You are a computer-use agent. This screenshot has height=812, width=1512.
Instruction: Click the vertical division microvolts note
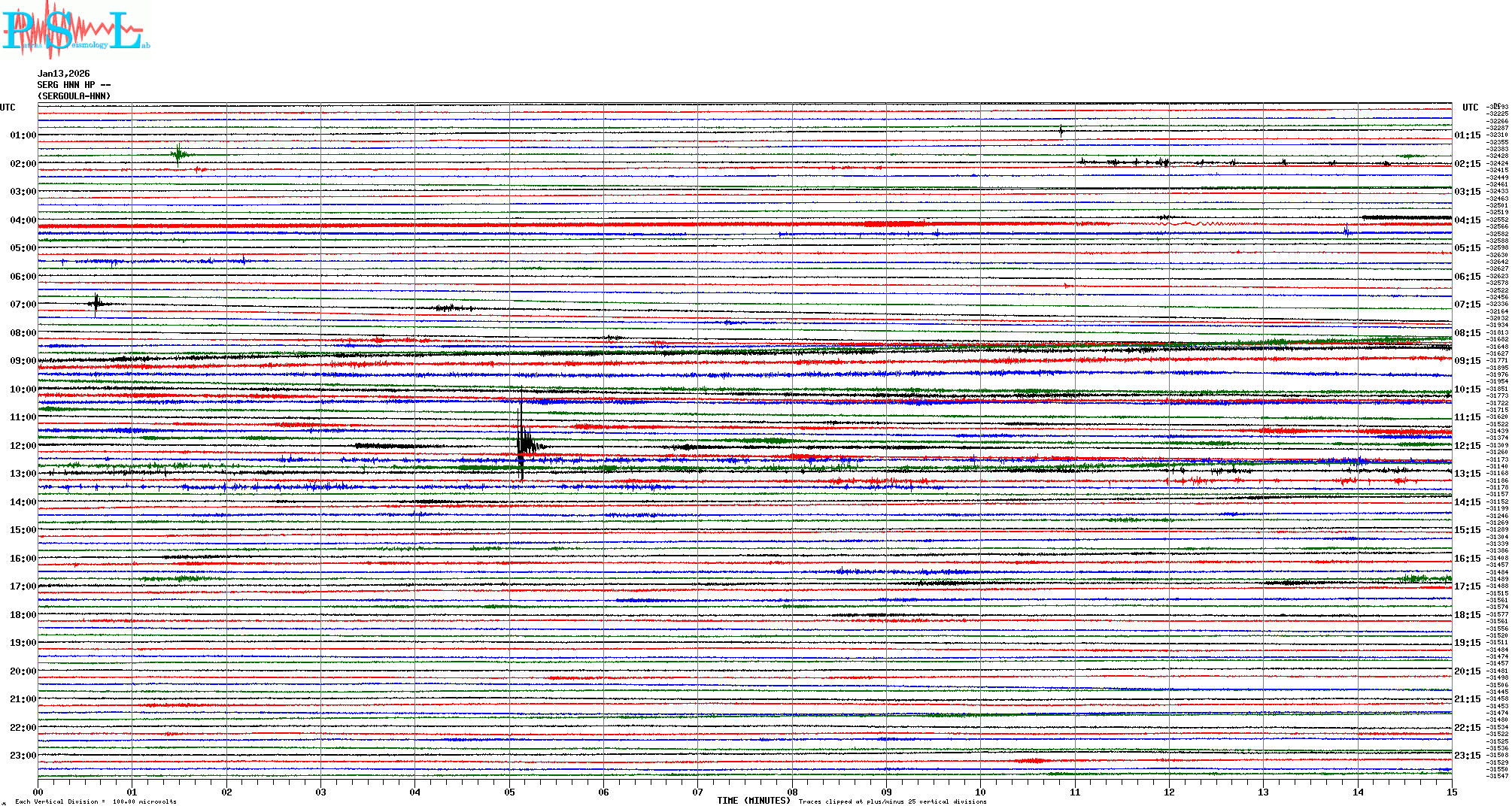pyautogui.click(x=96, y=801)
